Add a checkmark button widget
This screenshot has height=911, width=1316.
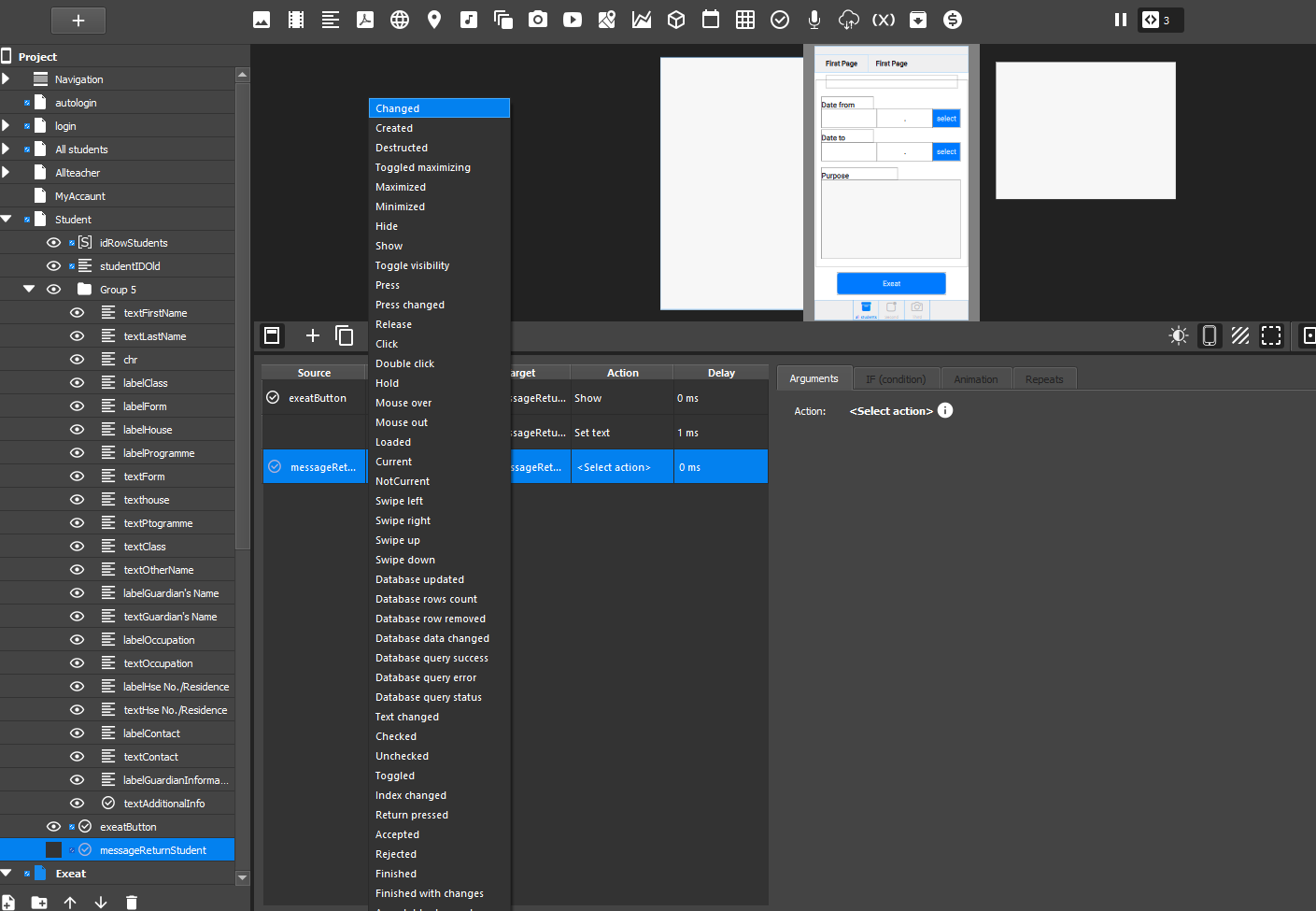[x=780, y=20]
